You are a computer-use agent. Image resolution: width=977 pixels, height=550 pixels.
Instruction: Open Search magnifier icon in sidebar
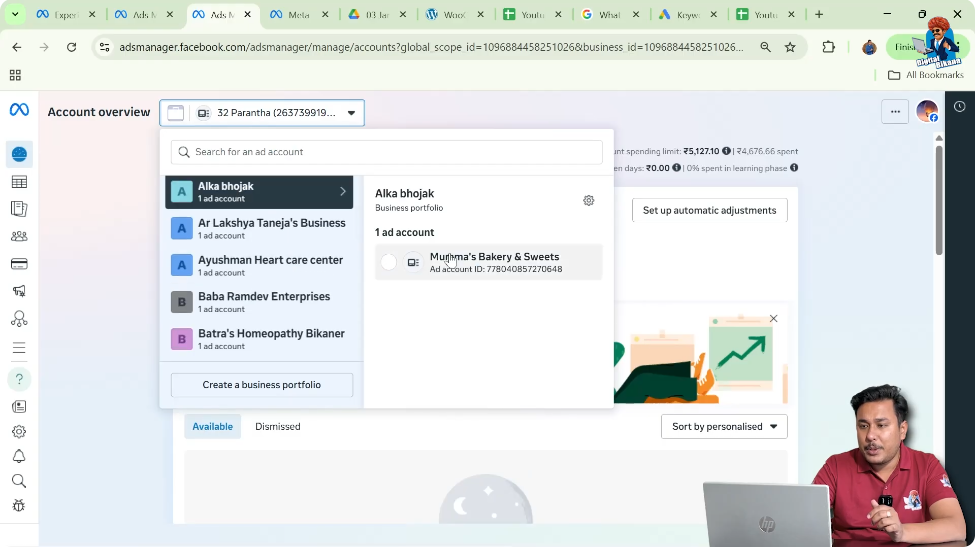19,481
